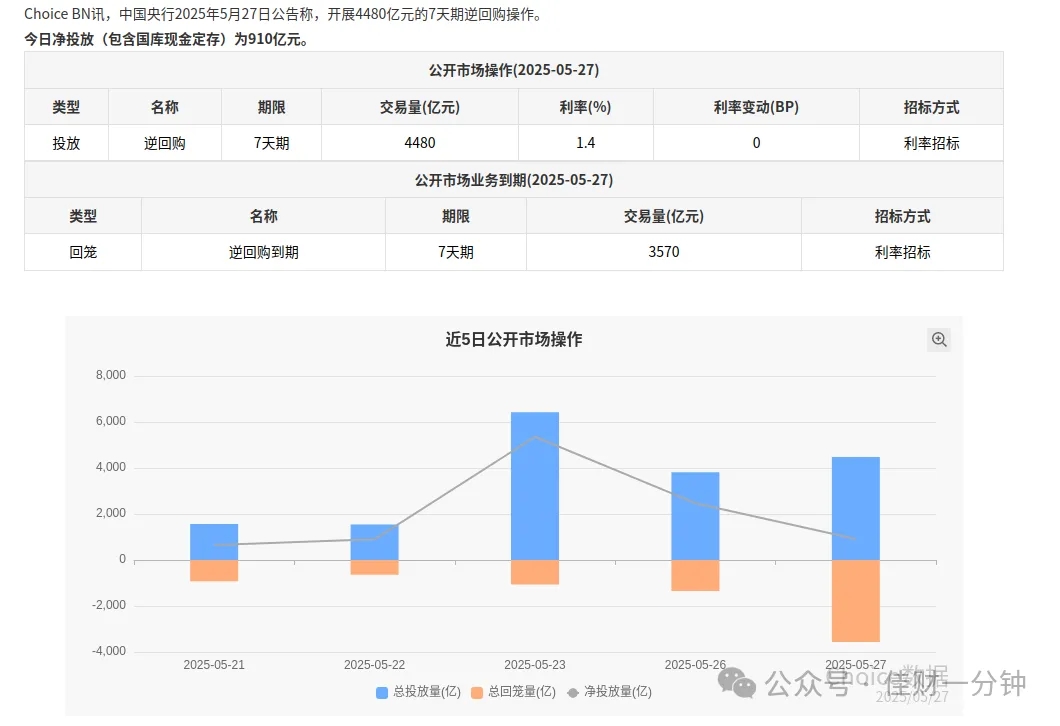Click the 利率变动 value 0 cell
Viewport: 1060px width, 726px height.
tap(756, 143)
